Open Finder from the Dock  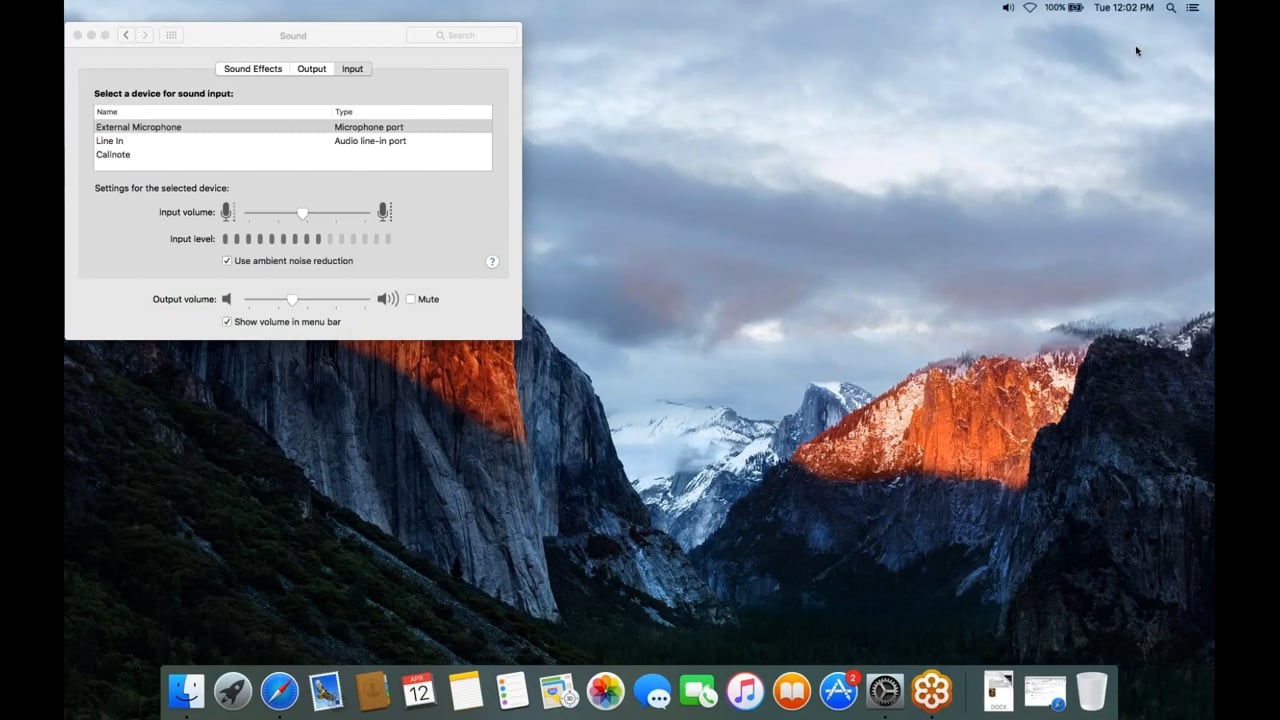click(x=187, y=691)
